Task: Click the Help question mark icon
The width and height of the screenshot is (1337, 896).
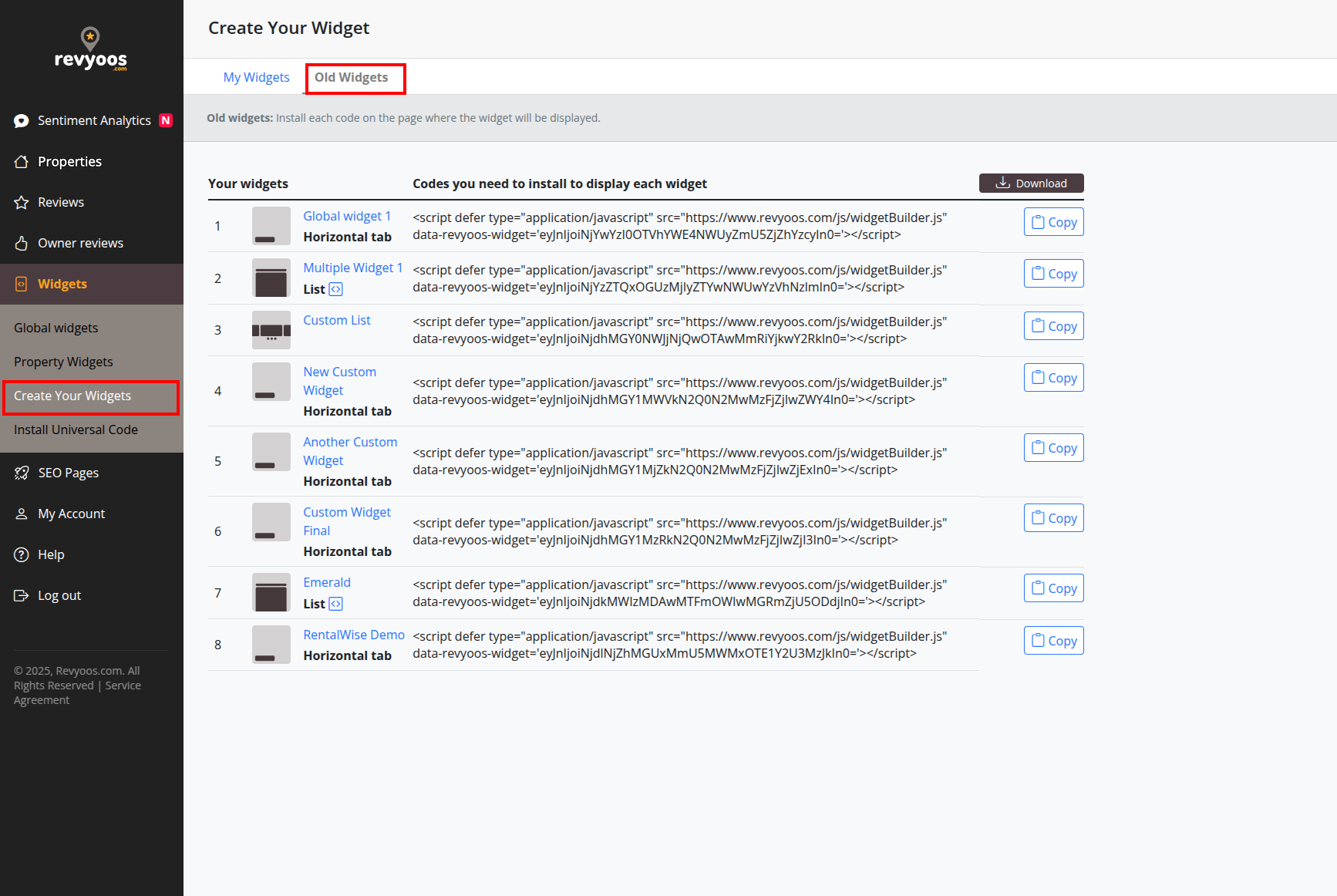Action: click(x=22, y=555)
